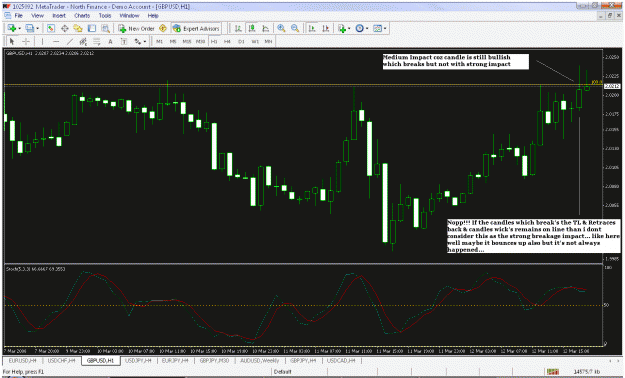Select the horizontal line drawing tool
The width and height of the screenshot is (625, 378).
(56, 41)
